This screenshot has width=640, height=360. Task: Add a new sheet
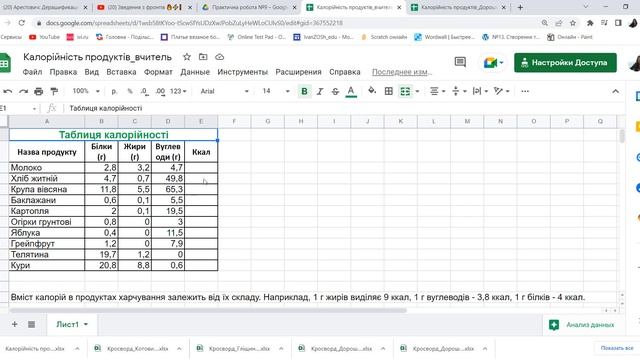(x=15, y=324)
